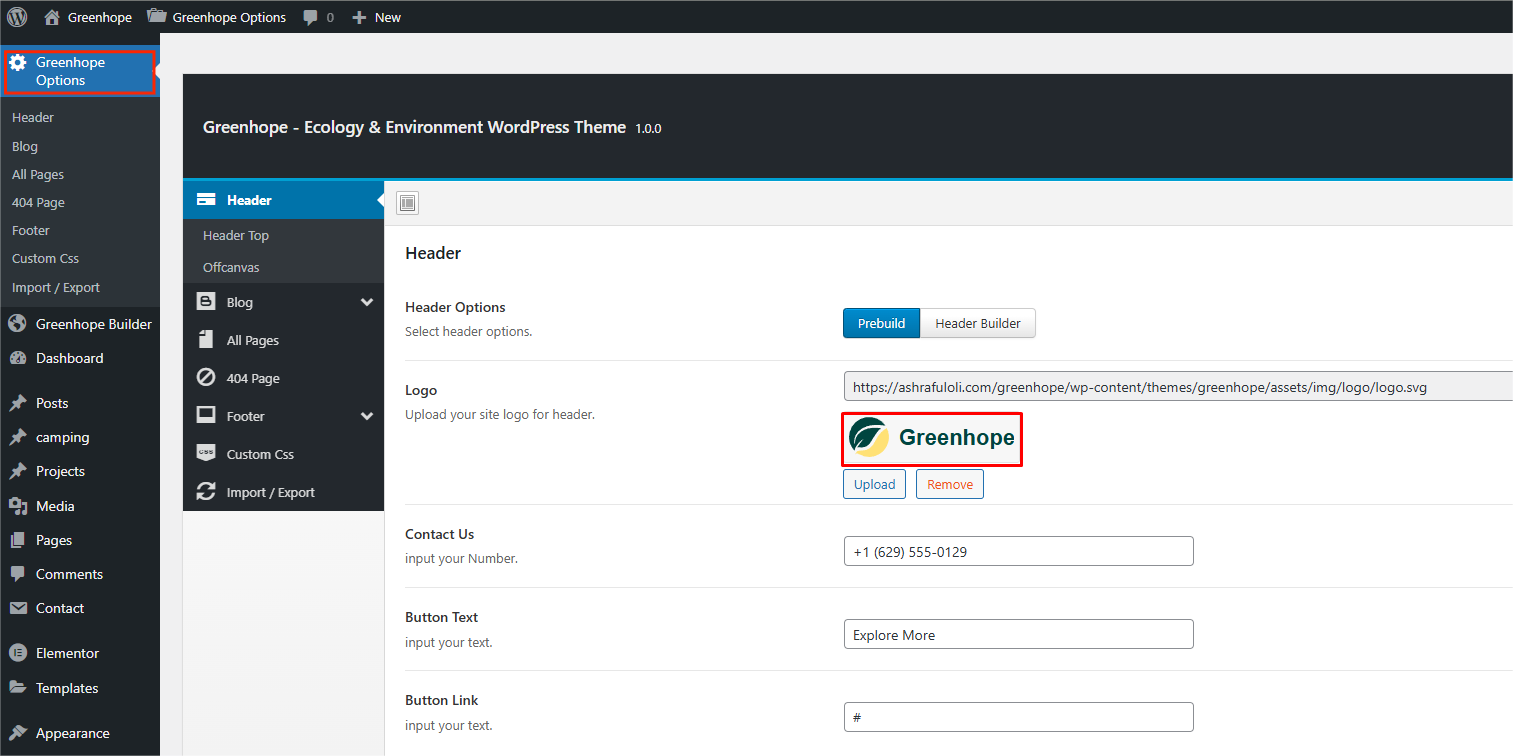Open the WordPress logo menu
The width and height of the screenshot is (1513, 756).
[x=17, y=17]
